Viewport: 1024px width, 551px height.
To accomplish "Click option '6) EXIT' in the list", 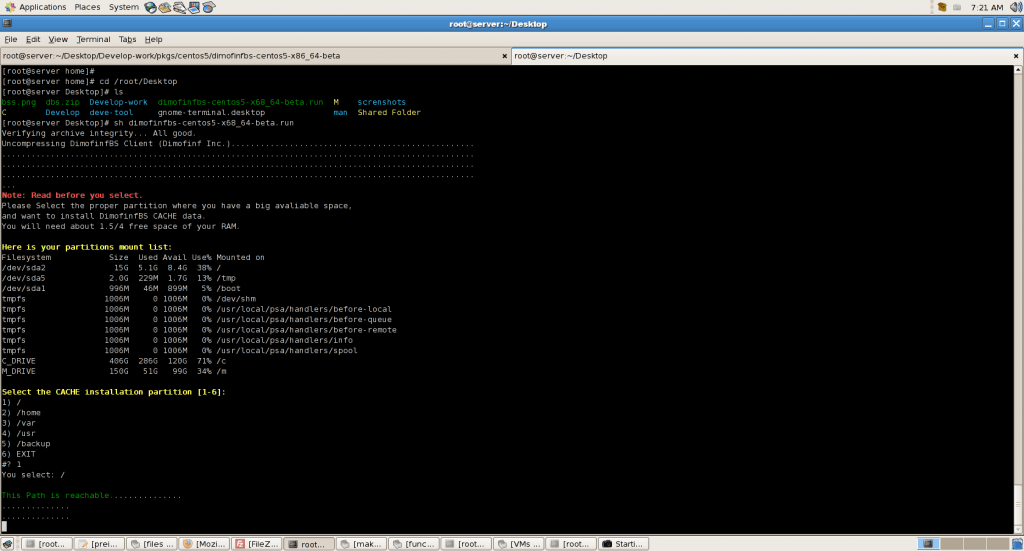I will pos(18,454).
